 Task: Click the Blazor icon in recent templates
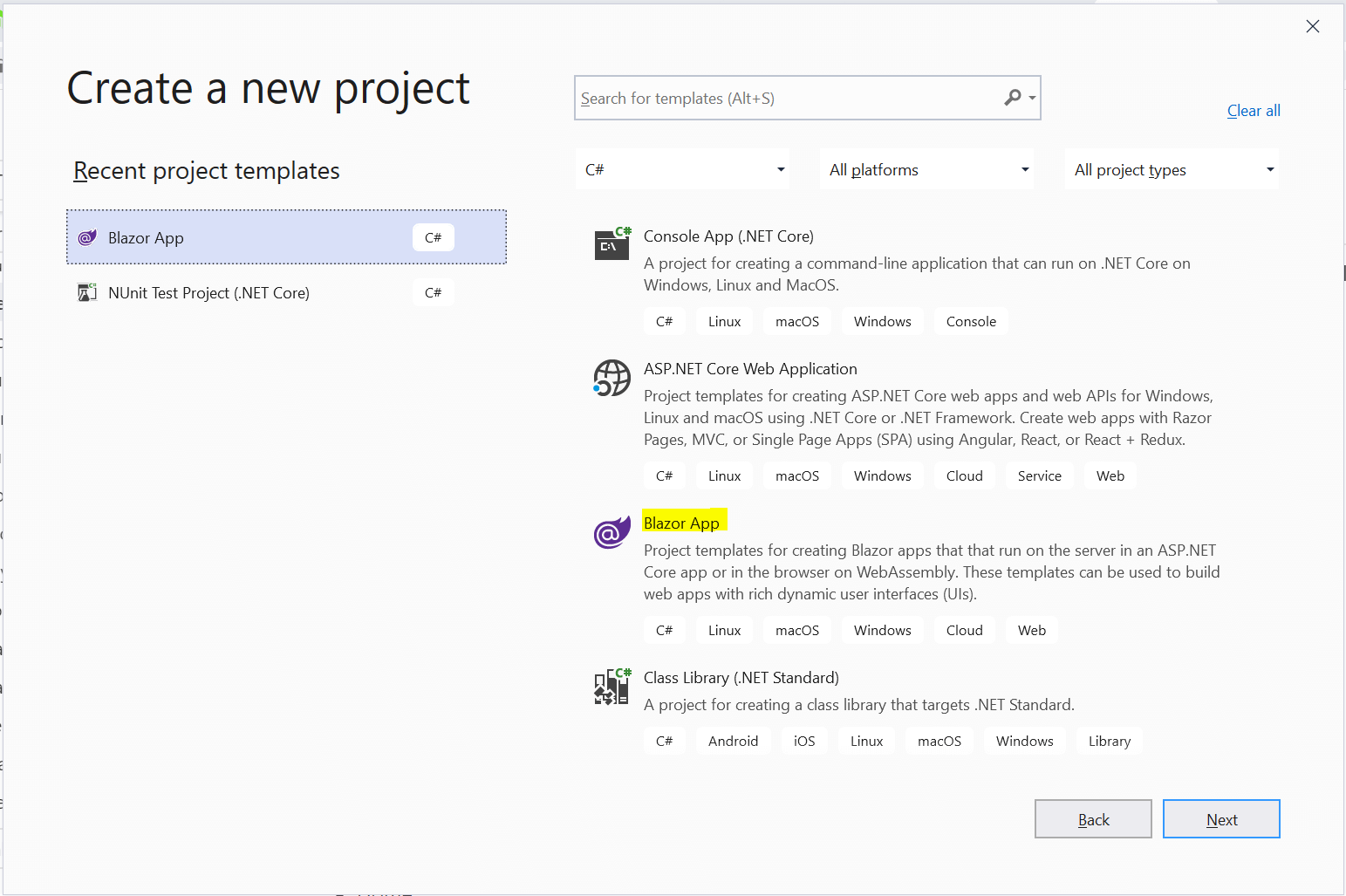[87, 238]
